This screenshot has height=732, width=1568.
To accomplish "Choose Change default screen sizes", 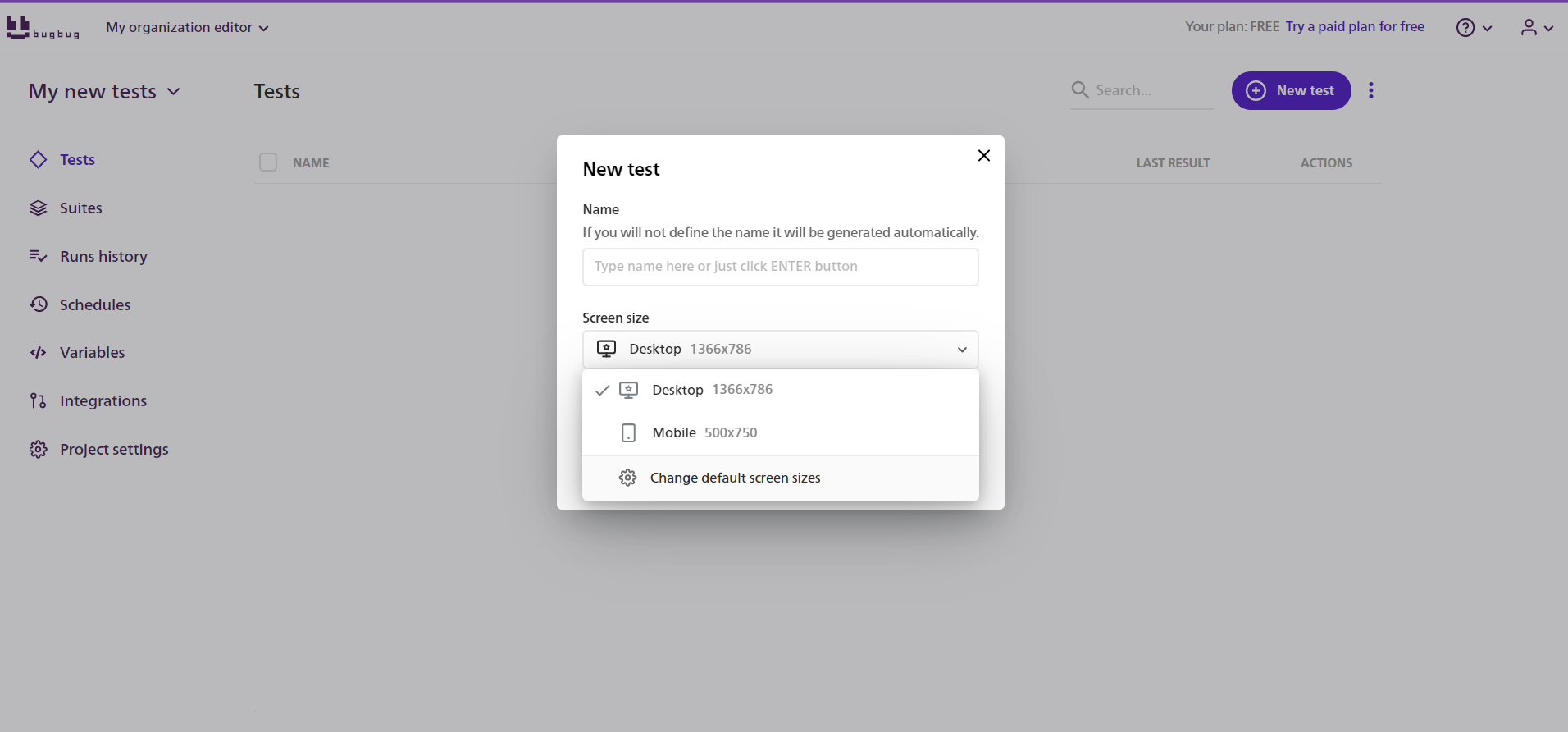I will [781, 478].
